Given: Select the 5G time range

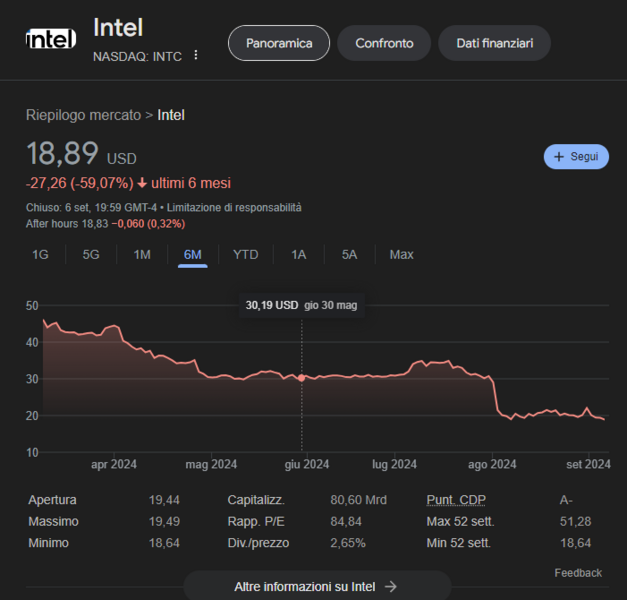Looking at the screenshot, I should (91, 254).
